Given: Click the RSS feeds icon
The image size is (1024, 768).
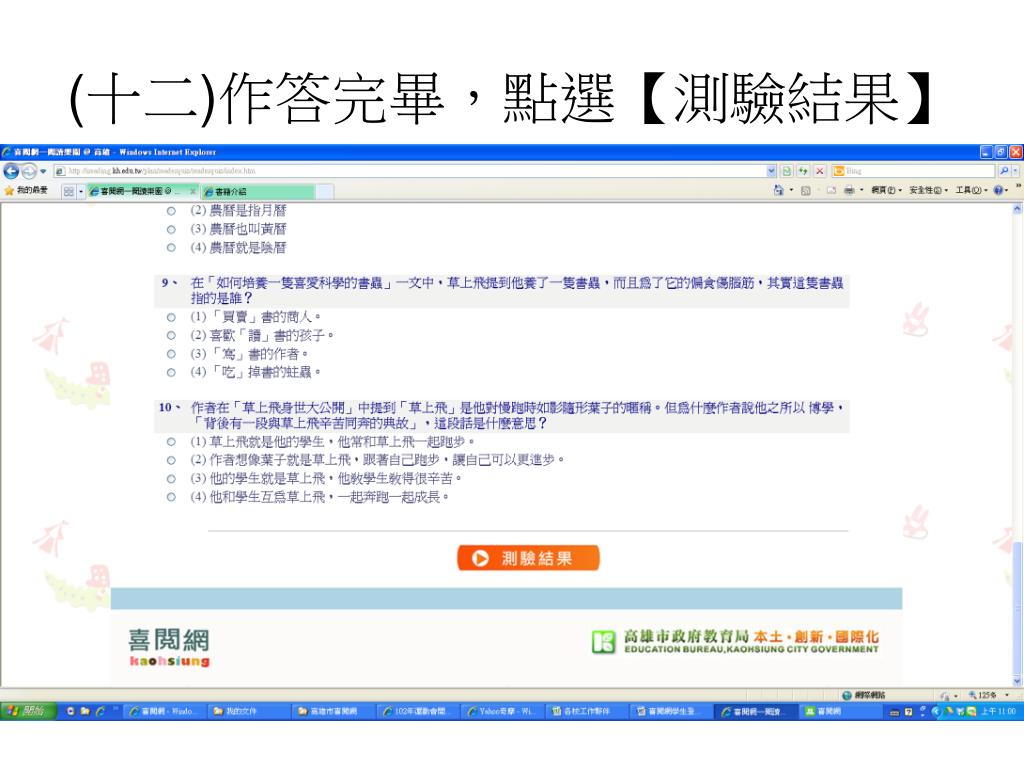Looking at the screenshot, I should point(806,191).
